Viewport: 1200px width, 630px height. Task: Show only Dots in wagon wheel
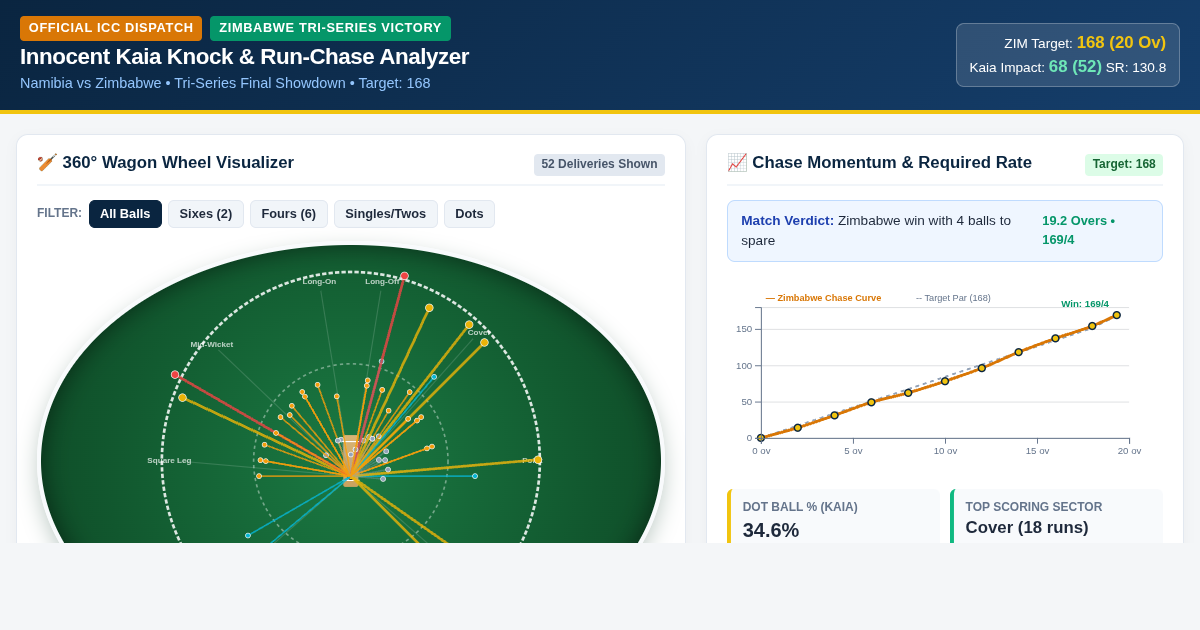click(469, 214)
